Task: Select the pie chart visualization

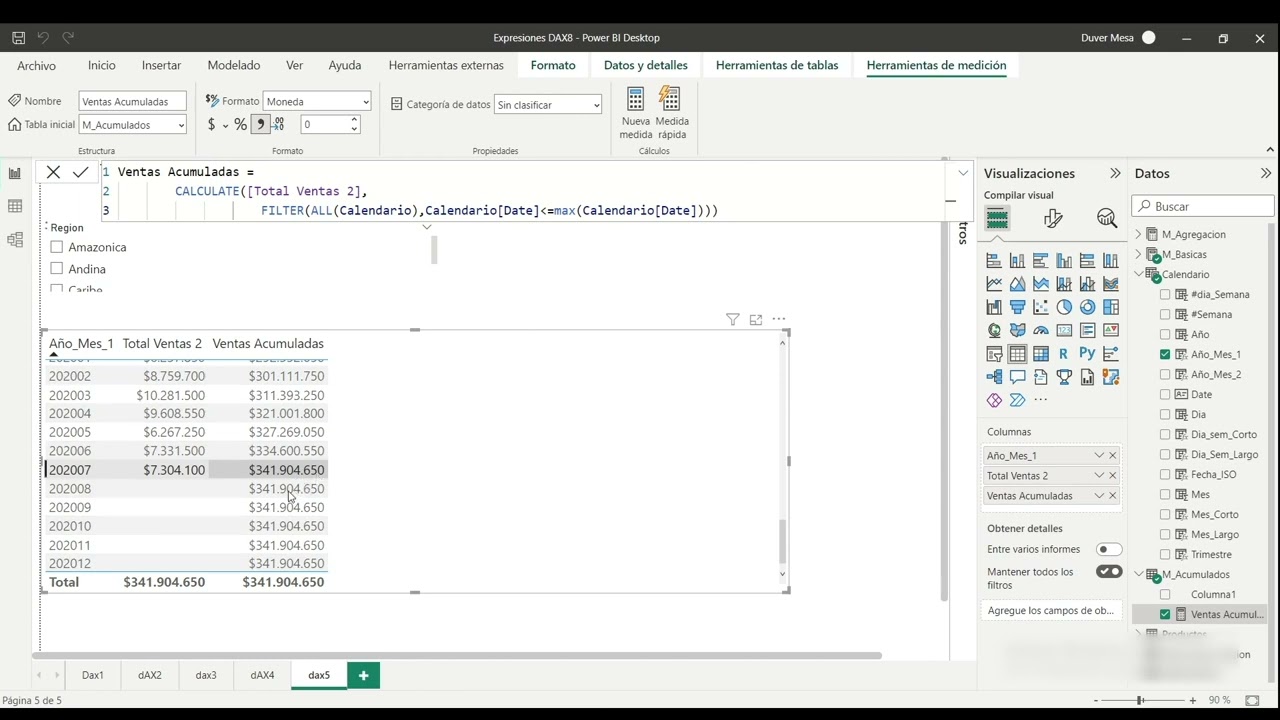Action: click(x=1064, y=307)
